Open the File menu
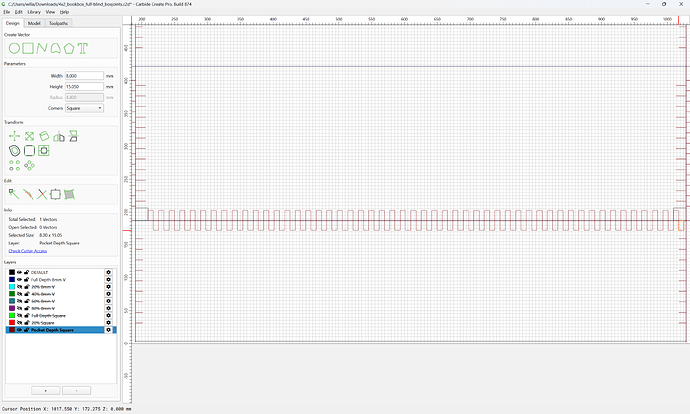This screenshot has width=690, height=414. point(7,12)
